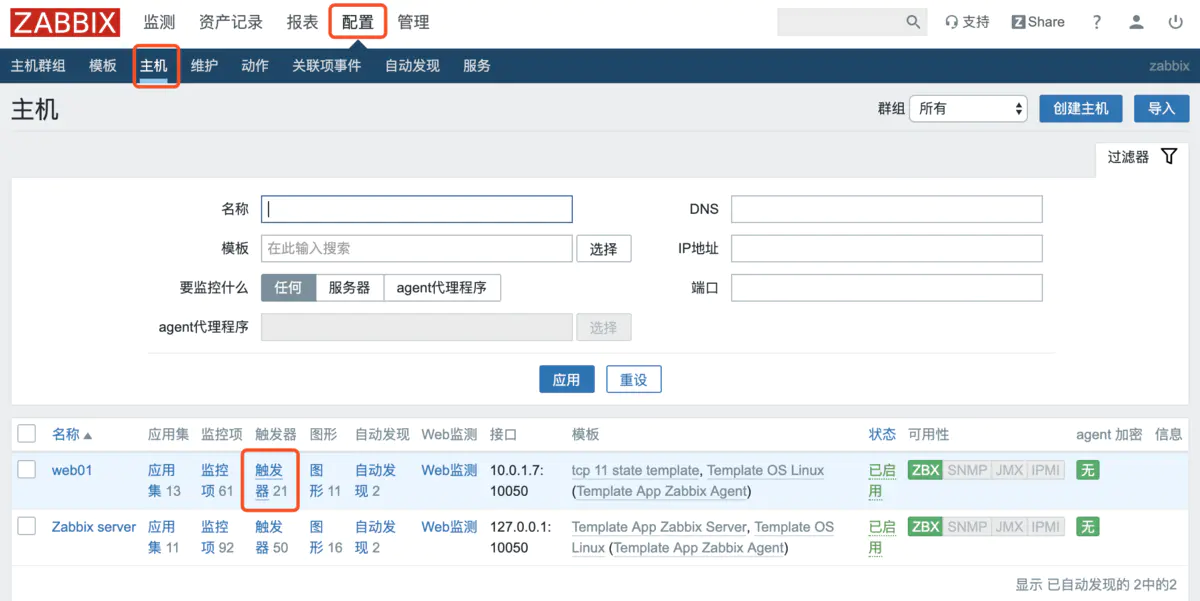Click the IPMI badge for web01
Image resolution: width=1200 pixels, height=601 pixels.
[1046, 470]
